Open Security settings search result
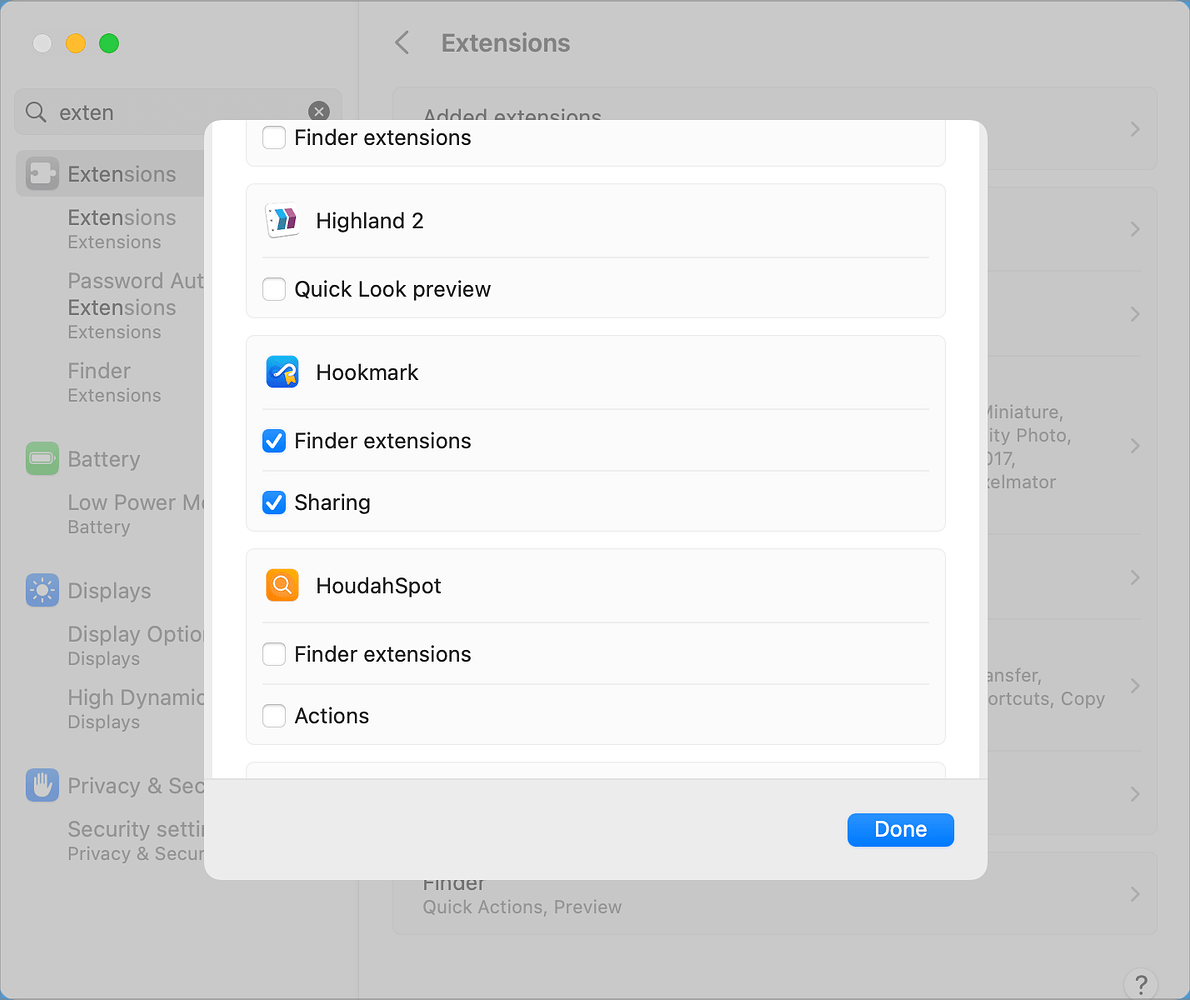Viewport: 1190px width, 1000px height. point(135,841)
